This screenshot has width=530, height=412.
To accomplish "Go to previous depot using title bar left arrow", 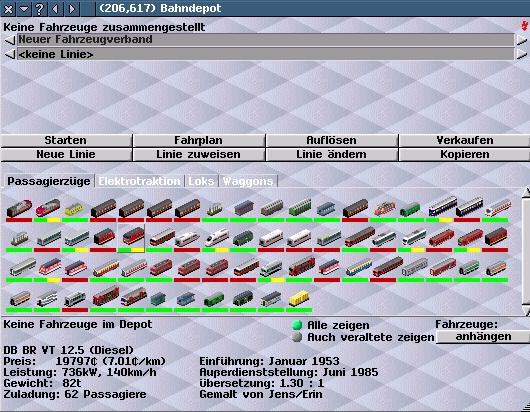I will (55, 8).
